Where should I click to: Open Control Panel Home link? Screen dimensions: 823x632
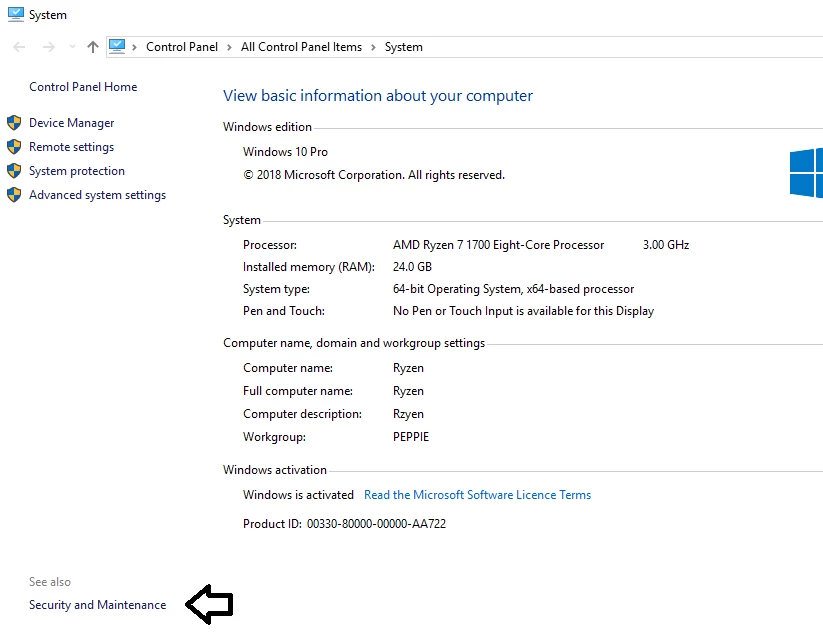(x=83, y=87)
